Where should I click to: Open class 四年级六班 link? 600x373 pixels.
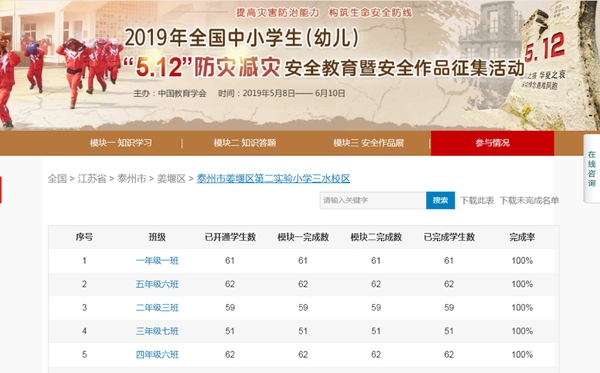(157, 355)
